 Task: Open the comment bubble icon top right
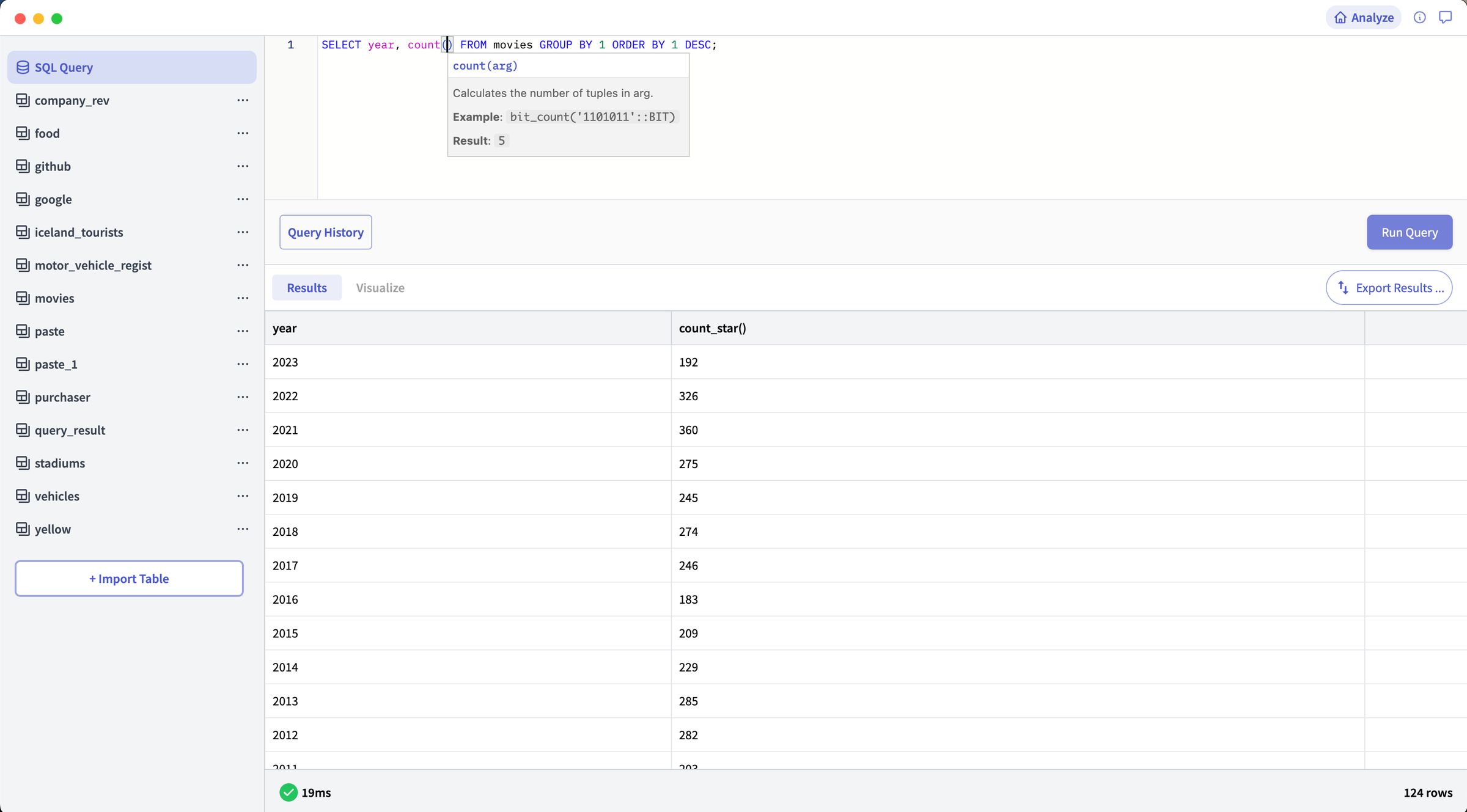pyautogui.click(x=1446, y=17)
